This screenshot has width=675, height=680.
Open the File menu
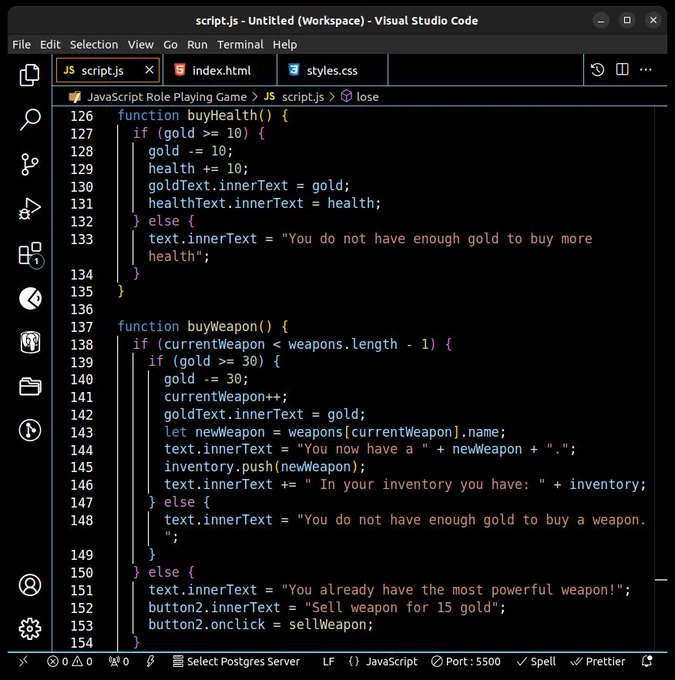point(21,45)
